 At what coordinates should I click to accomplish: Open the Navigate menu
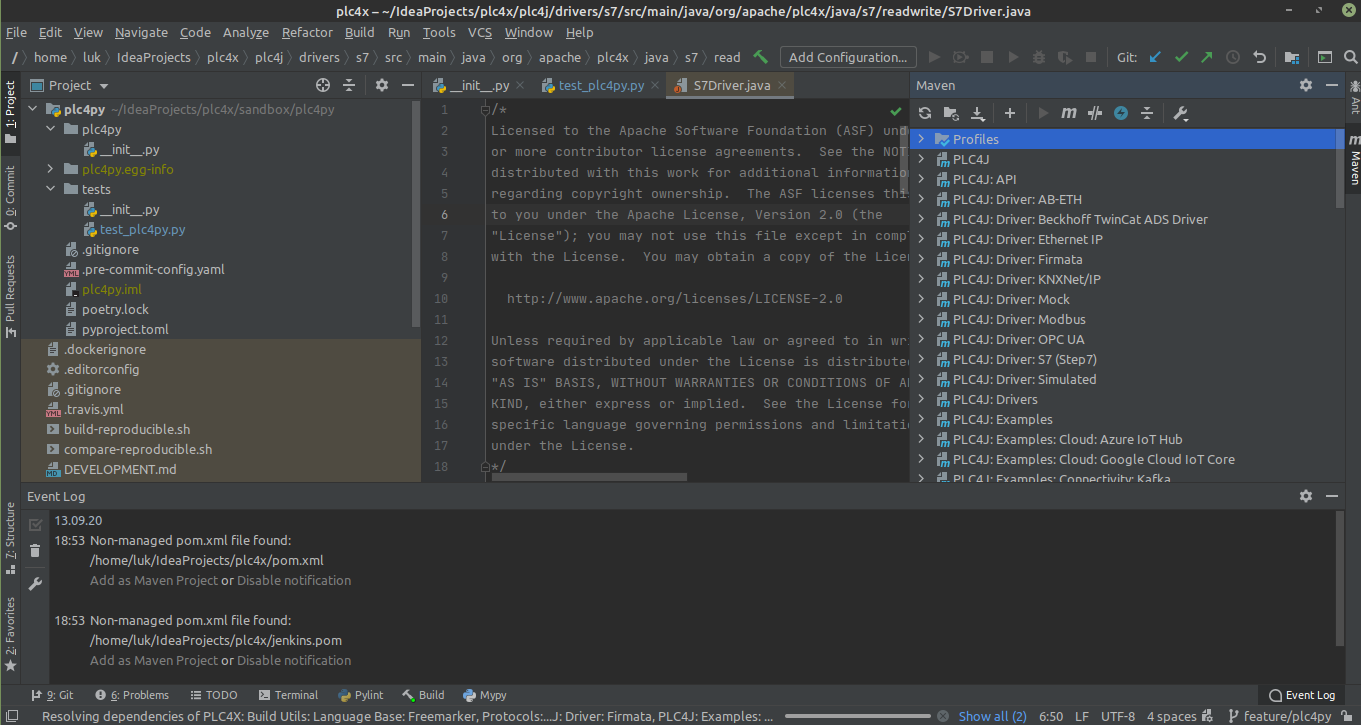click(141, 32)
